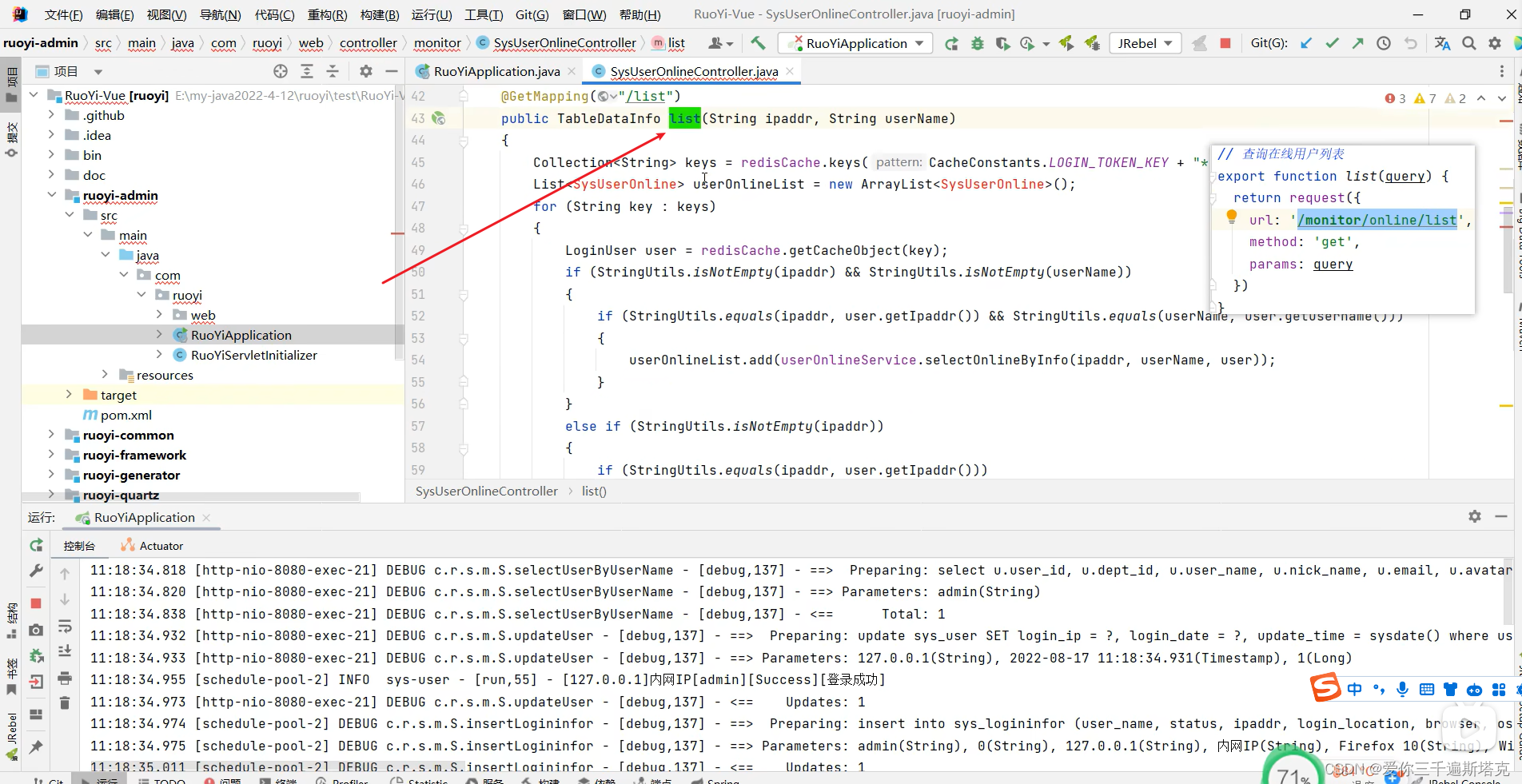Click the pin tab icon in Run panel

36,746
